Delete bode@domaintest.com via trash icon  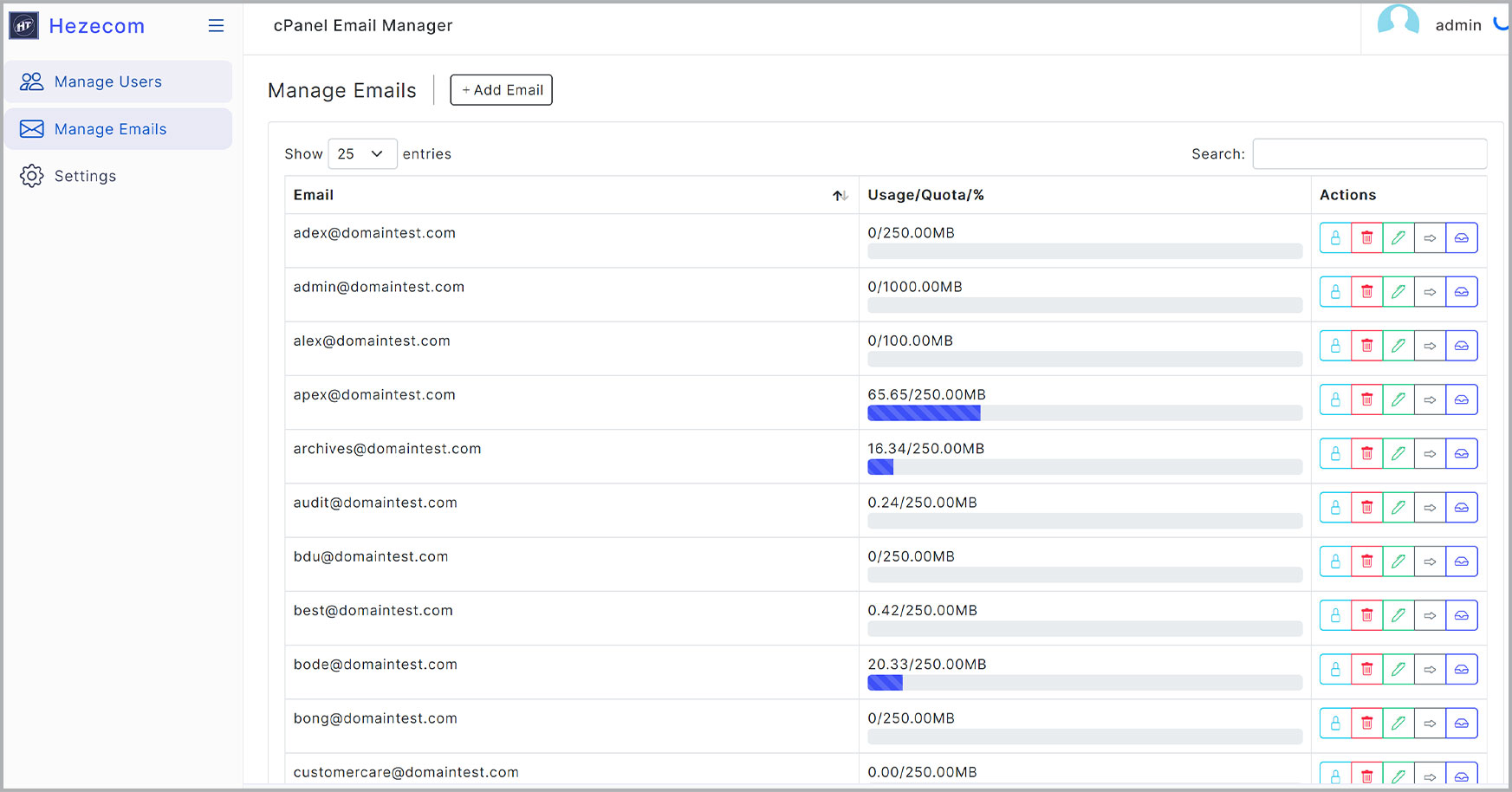click(x=1366, y=669)
